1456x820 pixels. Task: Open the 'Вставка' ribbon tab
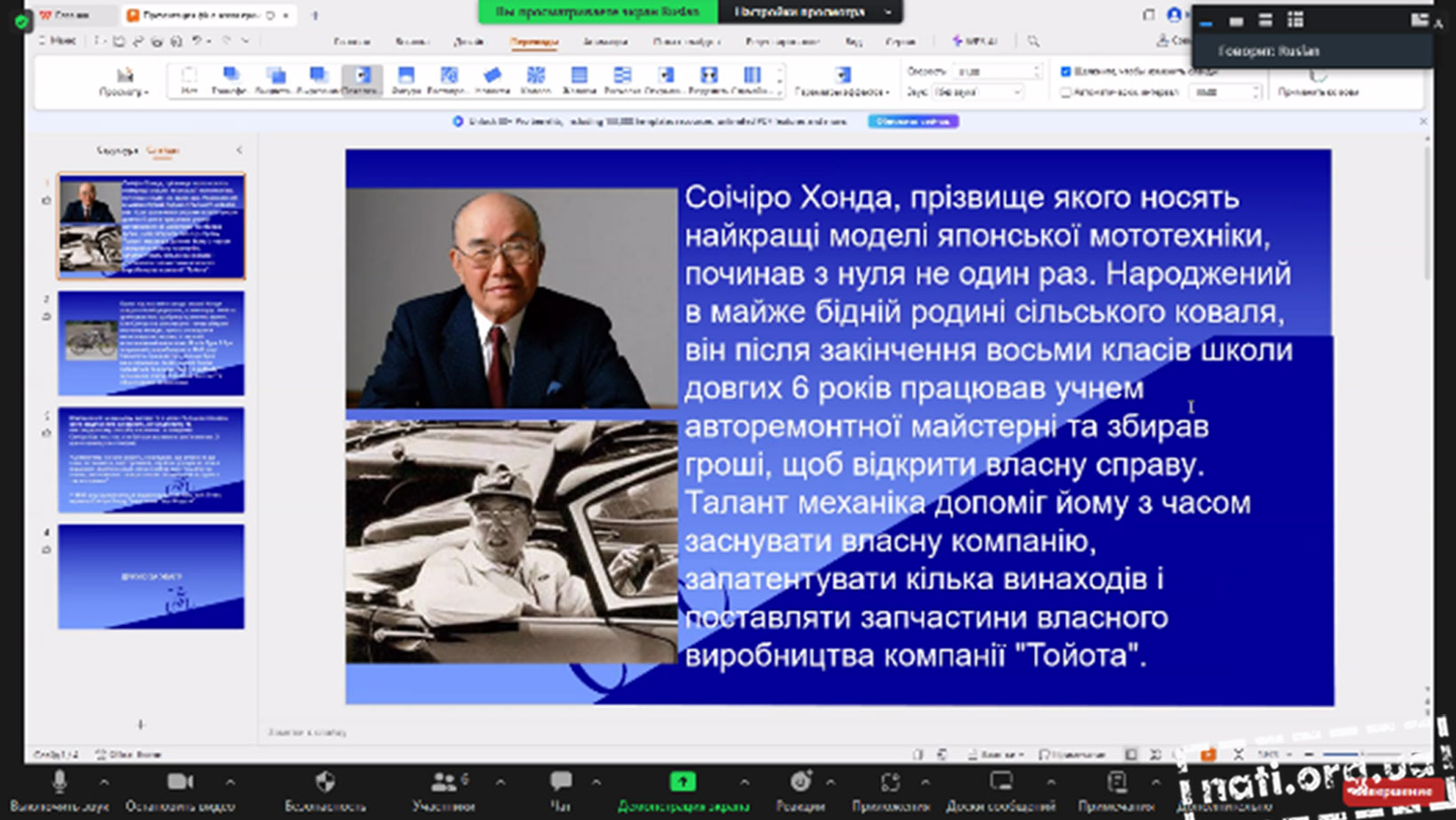(x=412, y=41)
